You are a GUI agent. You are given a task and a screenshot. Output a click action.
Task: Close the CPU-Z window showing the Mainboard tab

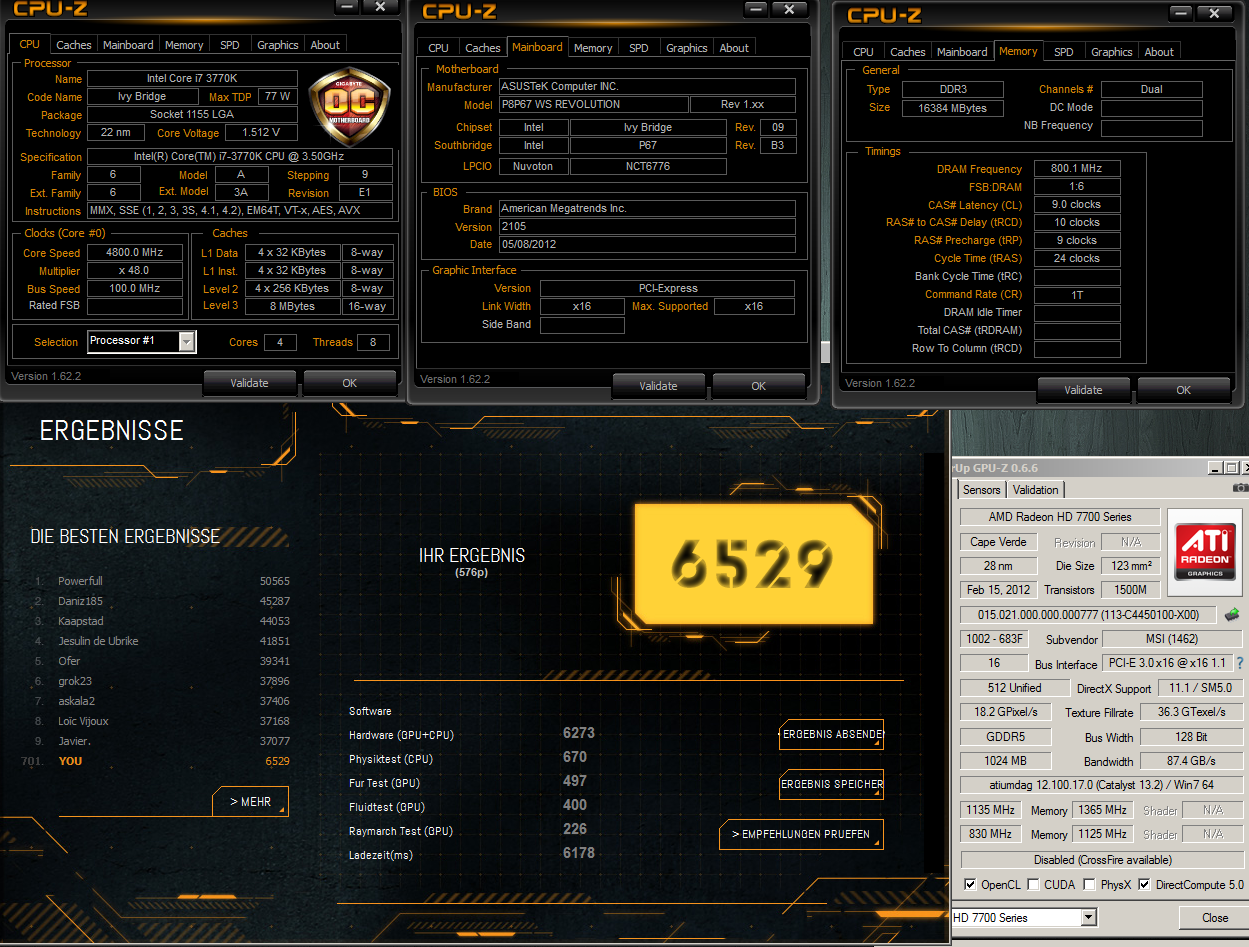point(790,9)
